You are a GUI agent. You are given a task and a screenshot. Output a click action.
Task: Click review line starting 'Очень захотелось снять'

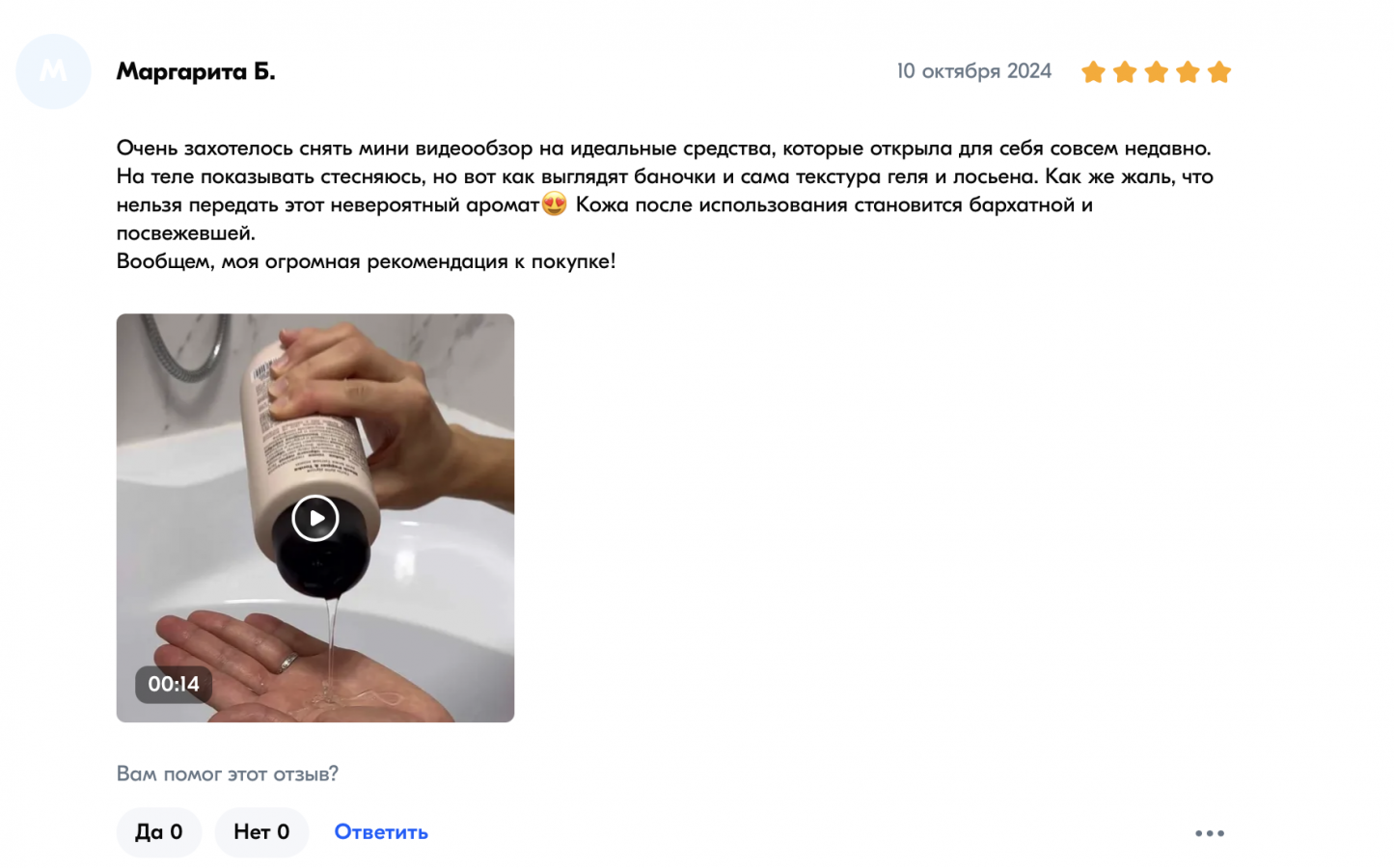click(664, 149)
